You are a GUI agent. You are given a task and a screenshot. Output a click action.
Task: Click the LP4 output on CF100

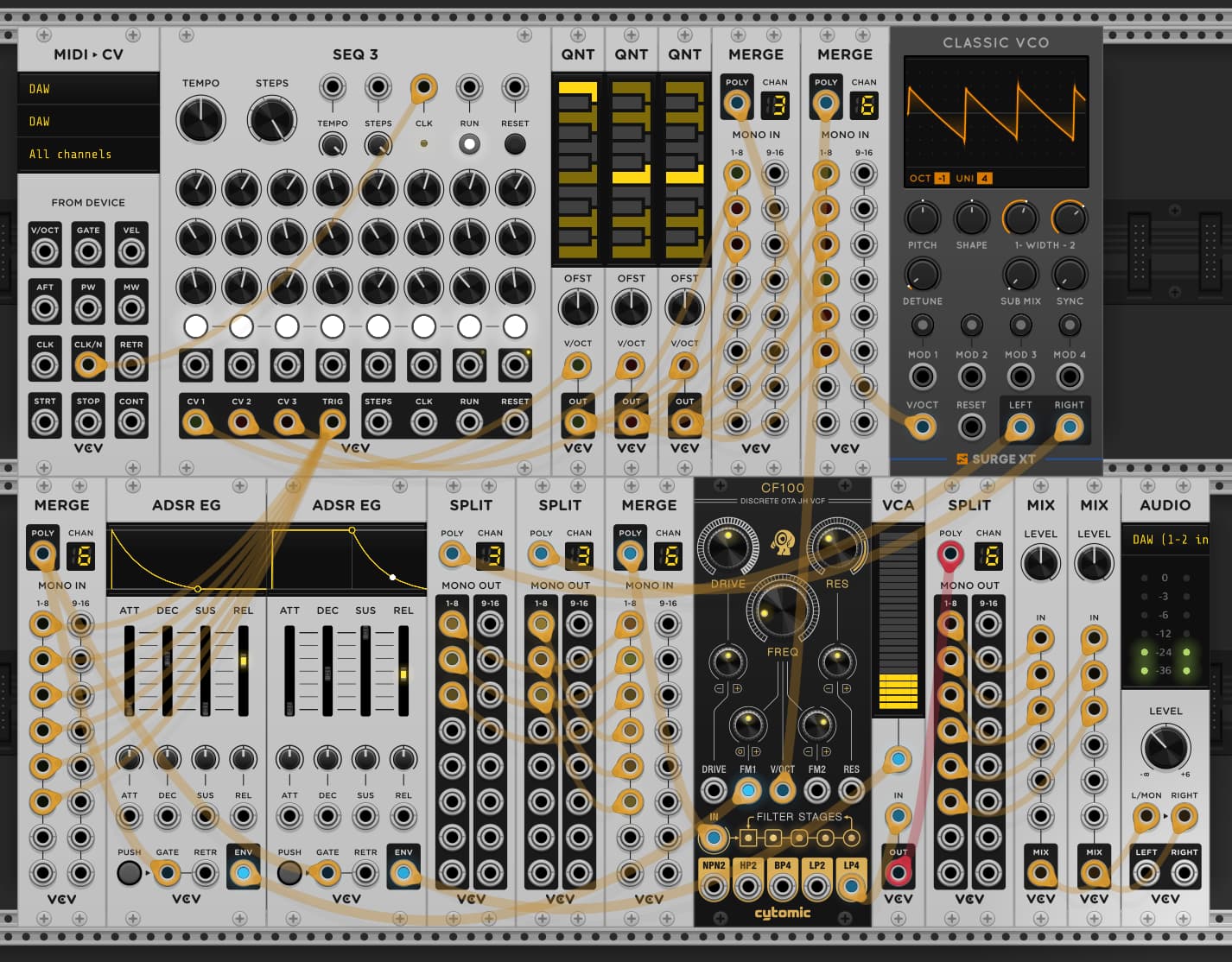point(852,886)
